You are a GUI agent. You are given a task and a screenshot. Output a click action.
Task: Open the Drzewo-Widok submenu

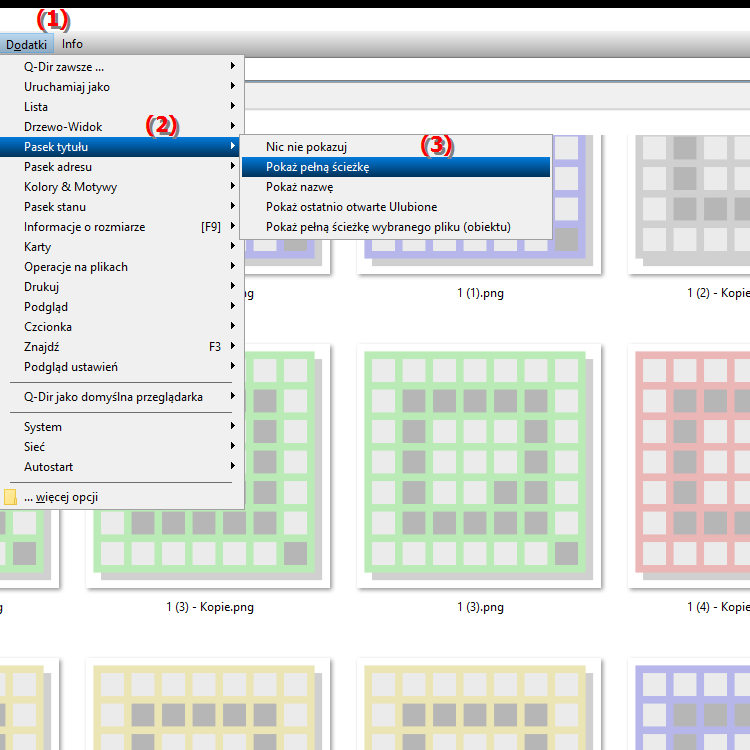pyautogui.click(x=122, y=127)
